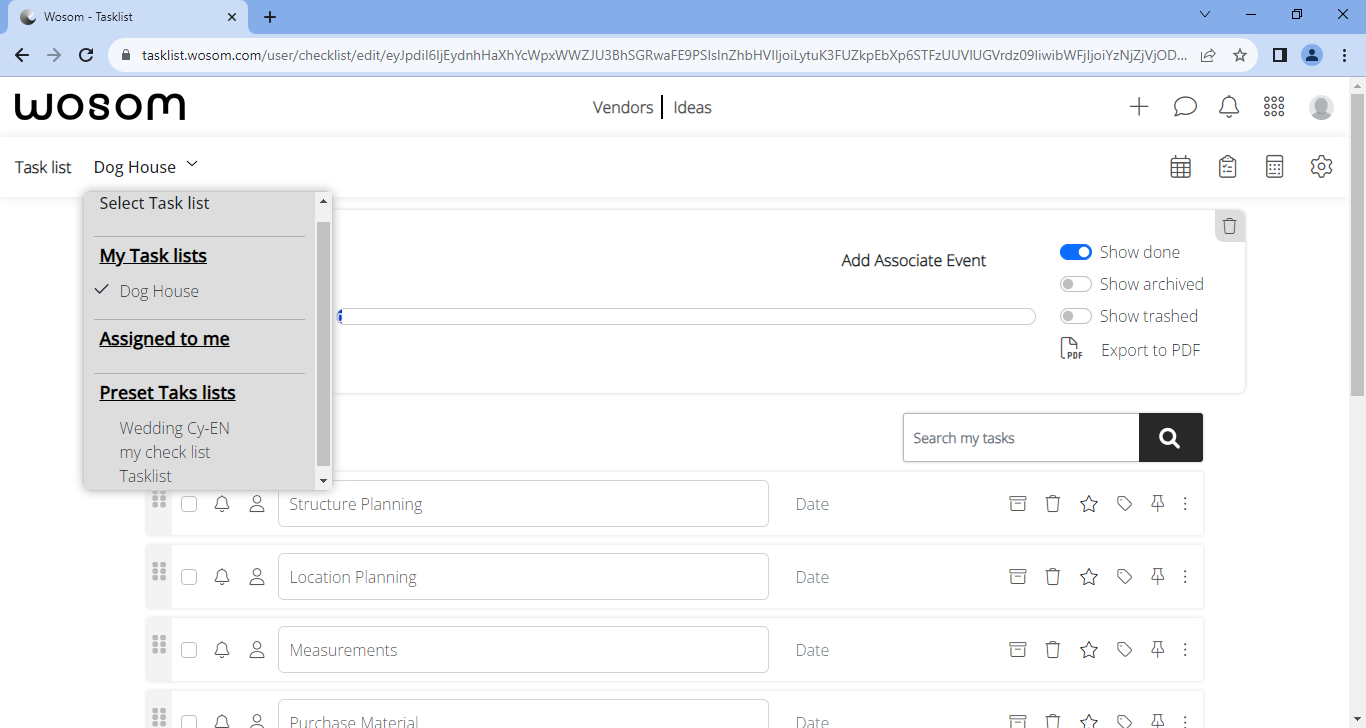Click the Search my tasks field

1020,438
